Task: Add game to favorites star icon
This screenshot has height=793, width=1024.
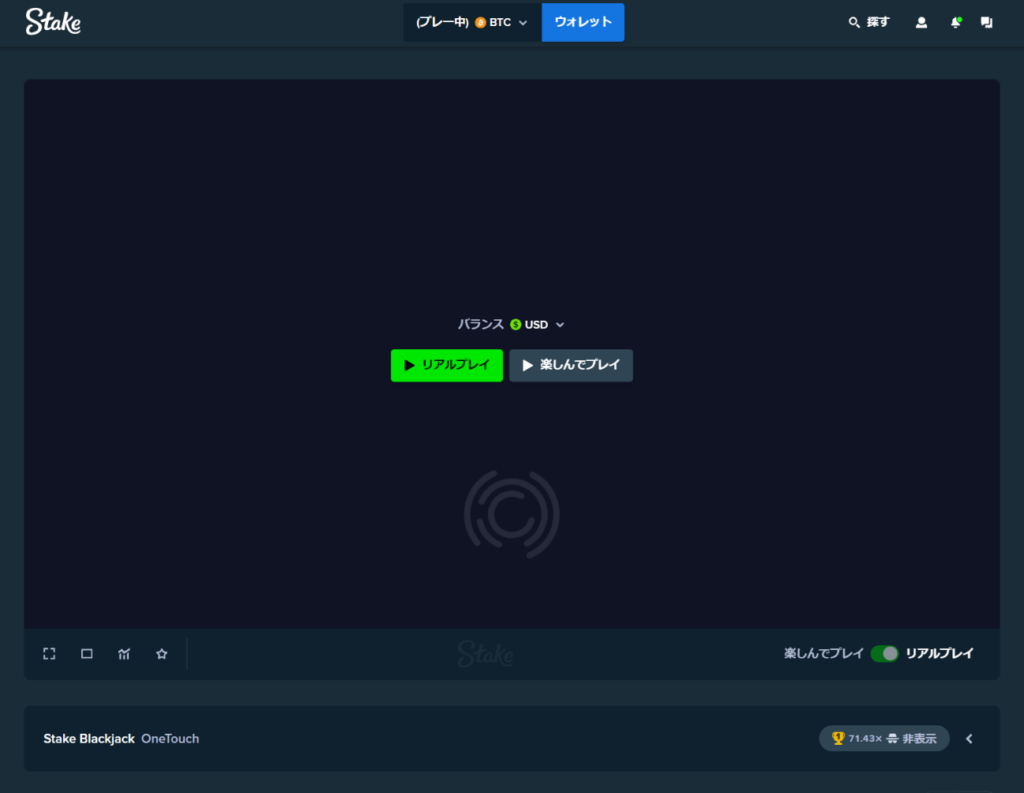Action: 161,653
